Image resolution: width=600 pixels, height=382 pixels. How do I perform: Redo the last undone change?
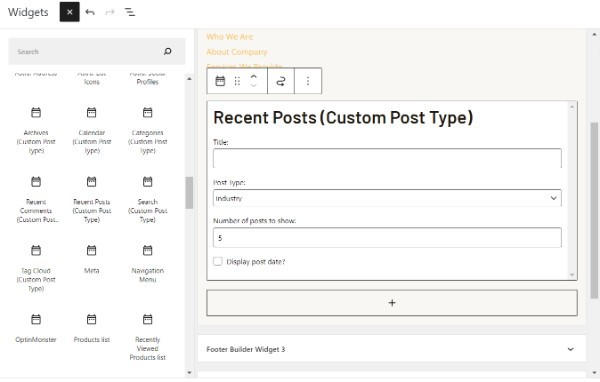110,12
